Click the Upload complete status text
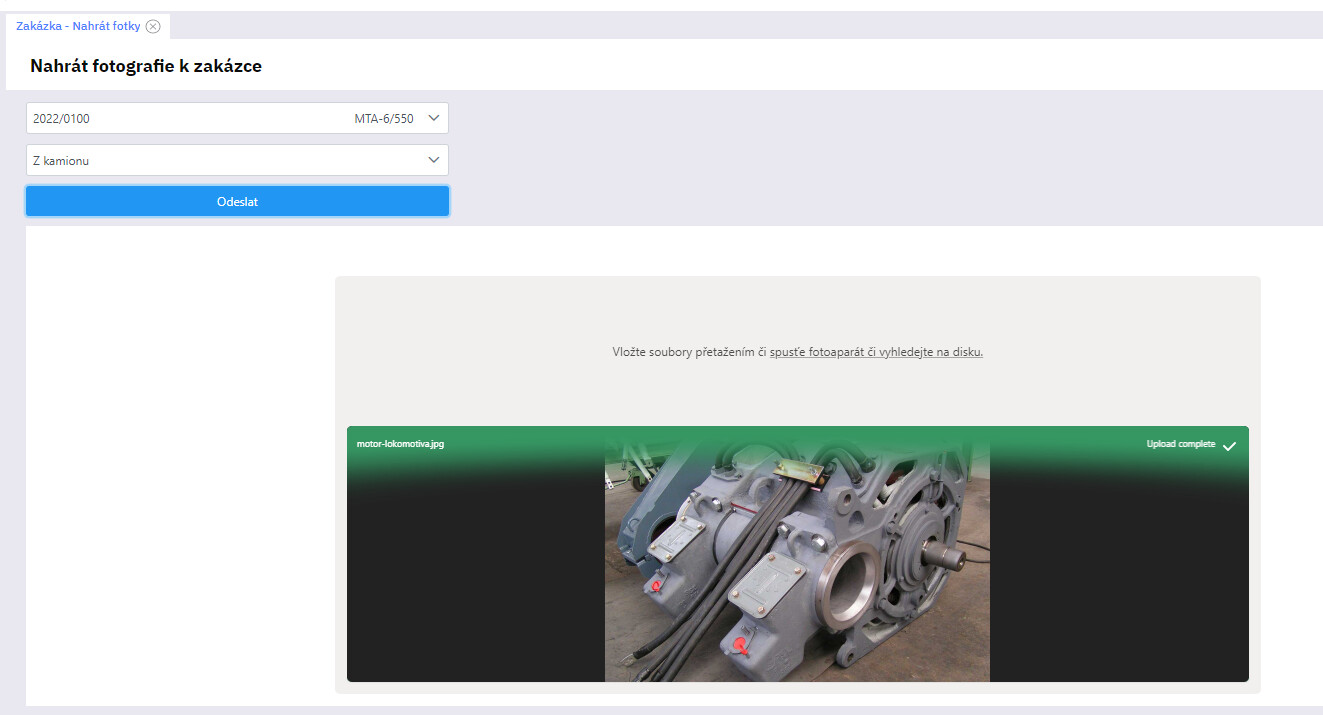Image resolution: width=1323 pixels, height=715 pixels. (x=1180, y=444)
